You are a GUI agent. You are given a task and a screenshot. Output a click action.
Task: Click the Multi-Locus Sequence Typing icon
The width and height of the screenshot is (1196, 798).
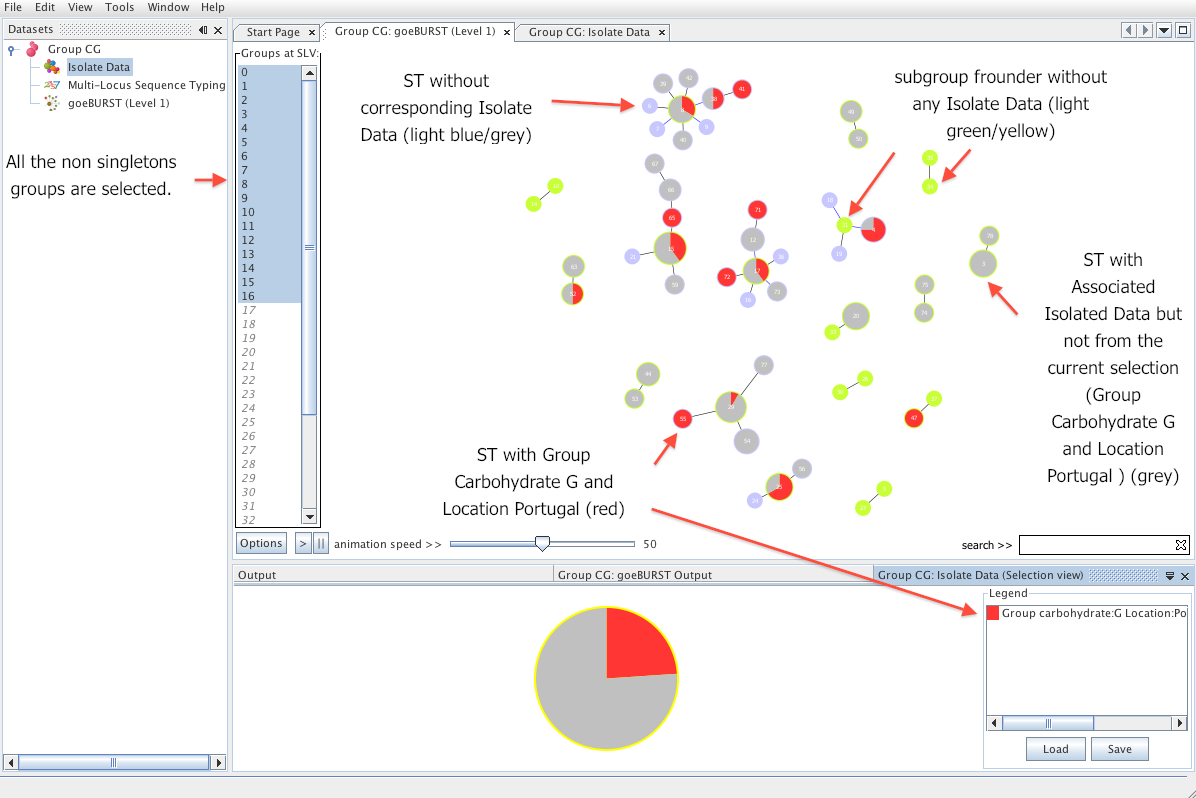point(52,85)
